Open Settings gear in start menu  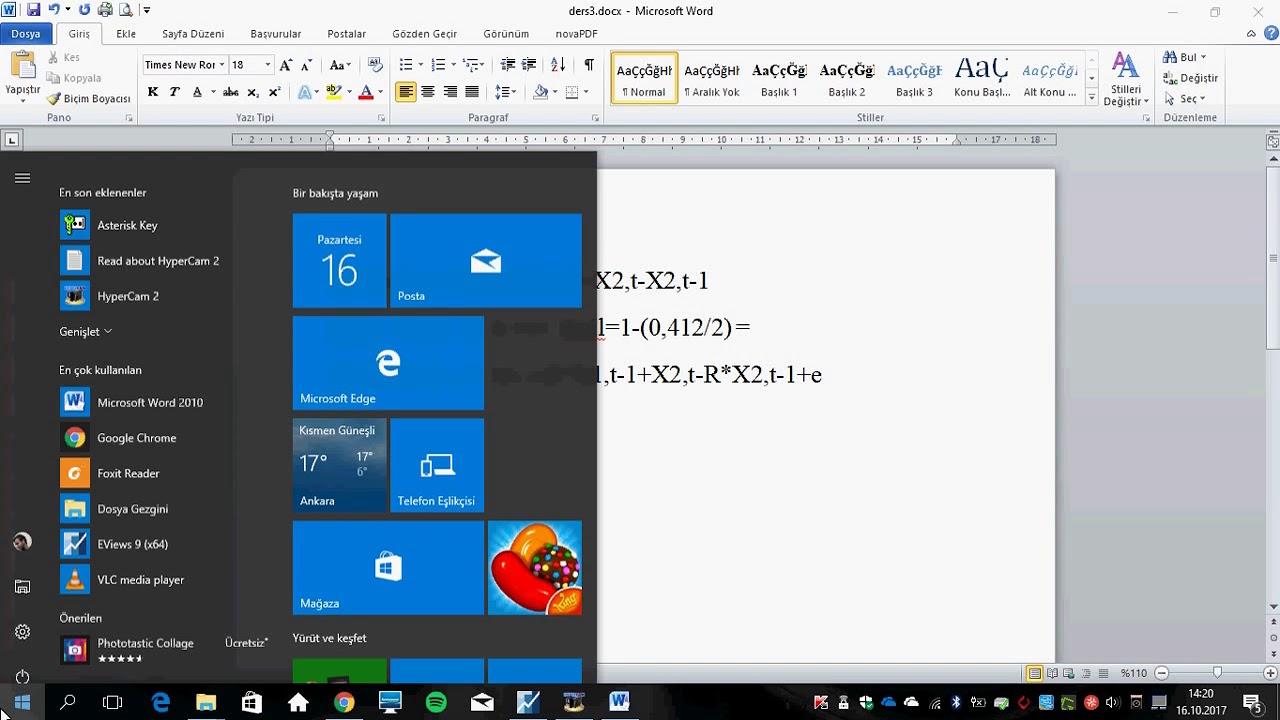(x=22, y=632)
